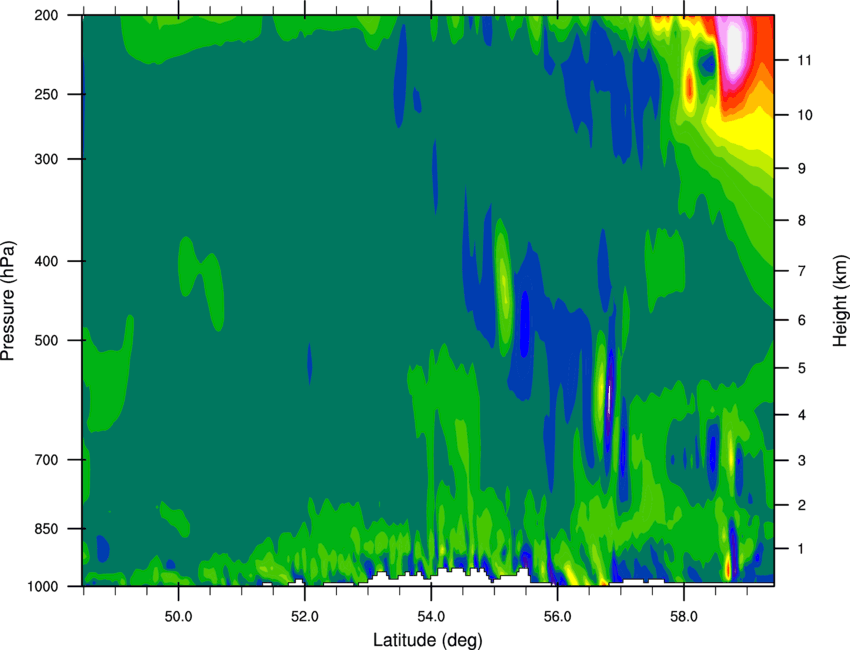Screen dimensions: 850x650
Task: Click the 9 km height label
Action: coord(802,169)
